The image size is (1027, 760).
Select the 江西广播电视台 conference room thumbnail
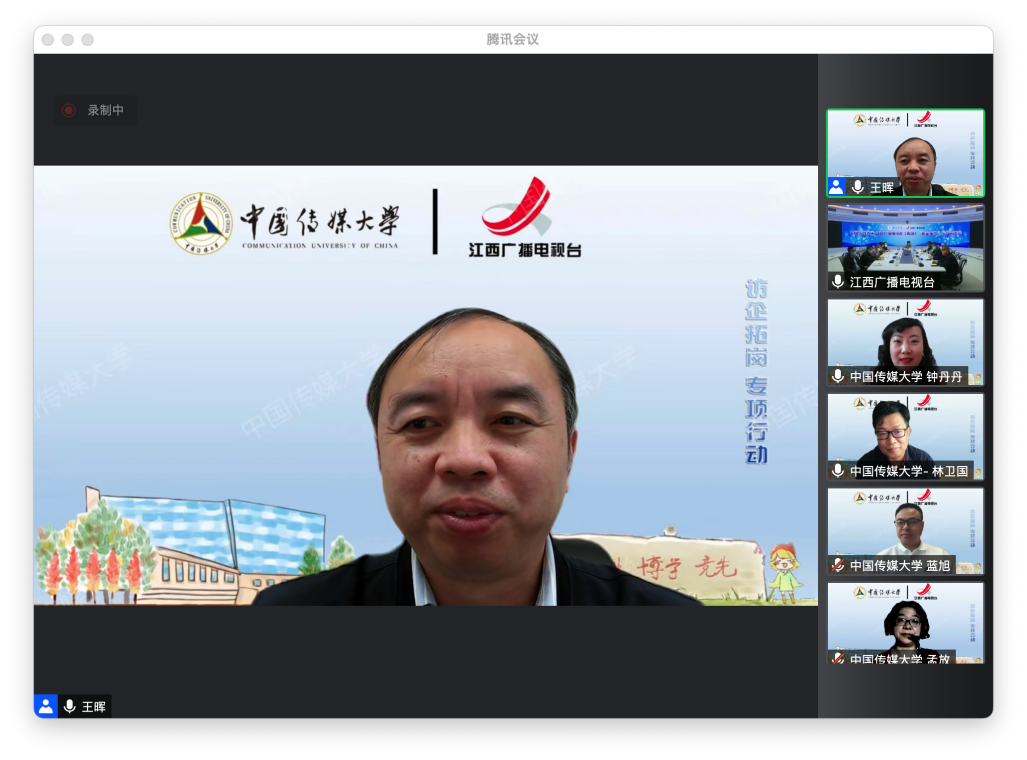click(x=905, y=240)
